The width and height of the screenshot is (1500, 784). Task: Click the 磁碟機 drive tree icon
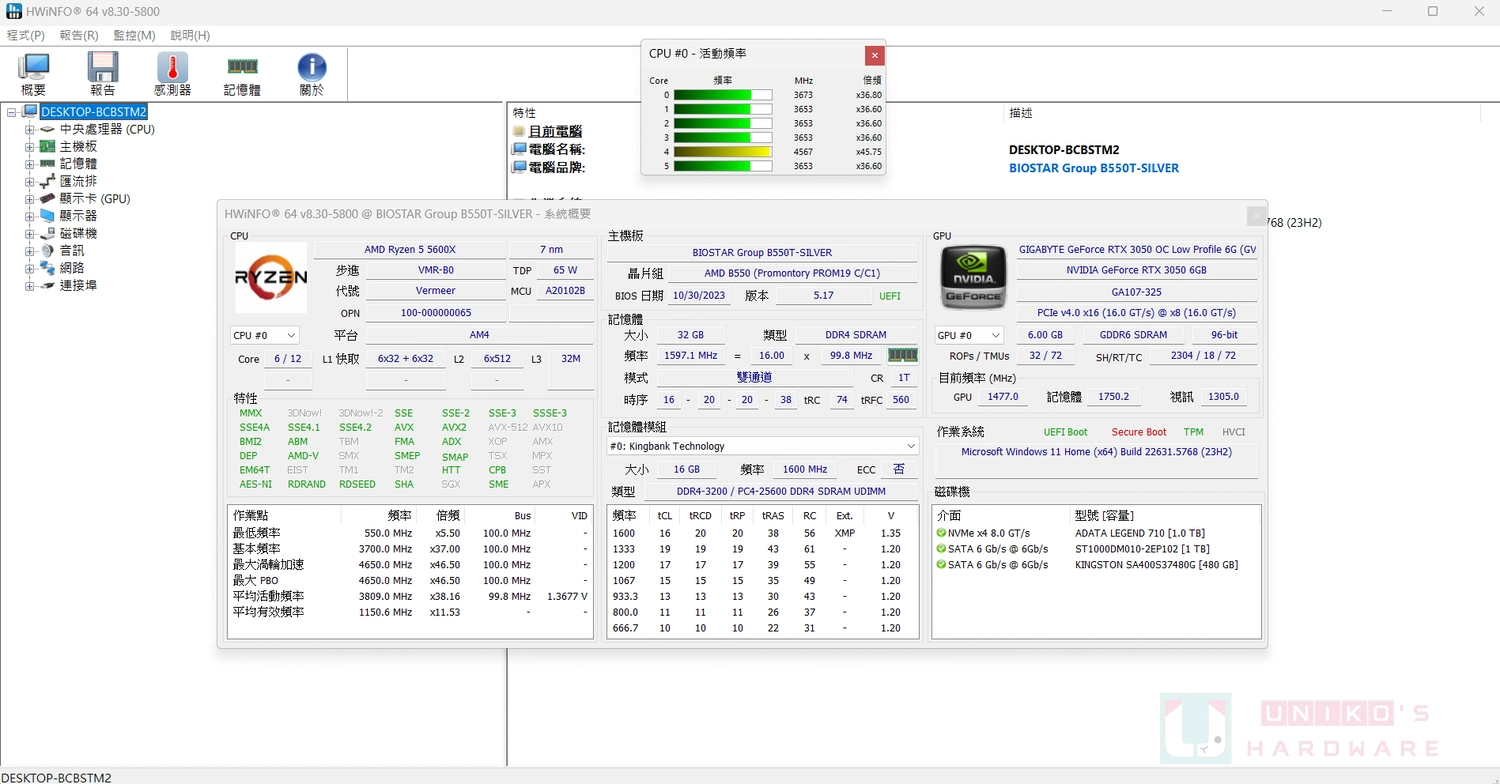pos(47,233)
